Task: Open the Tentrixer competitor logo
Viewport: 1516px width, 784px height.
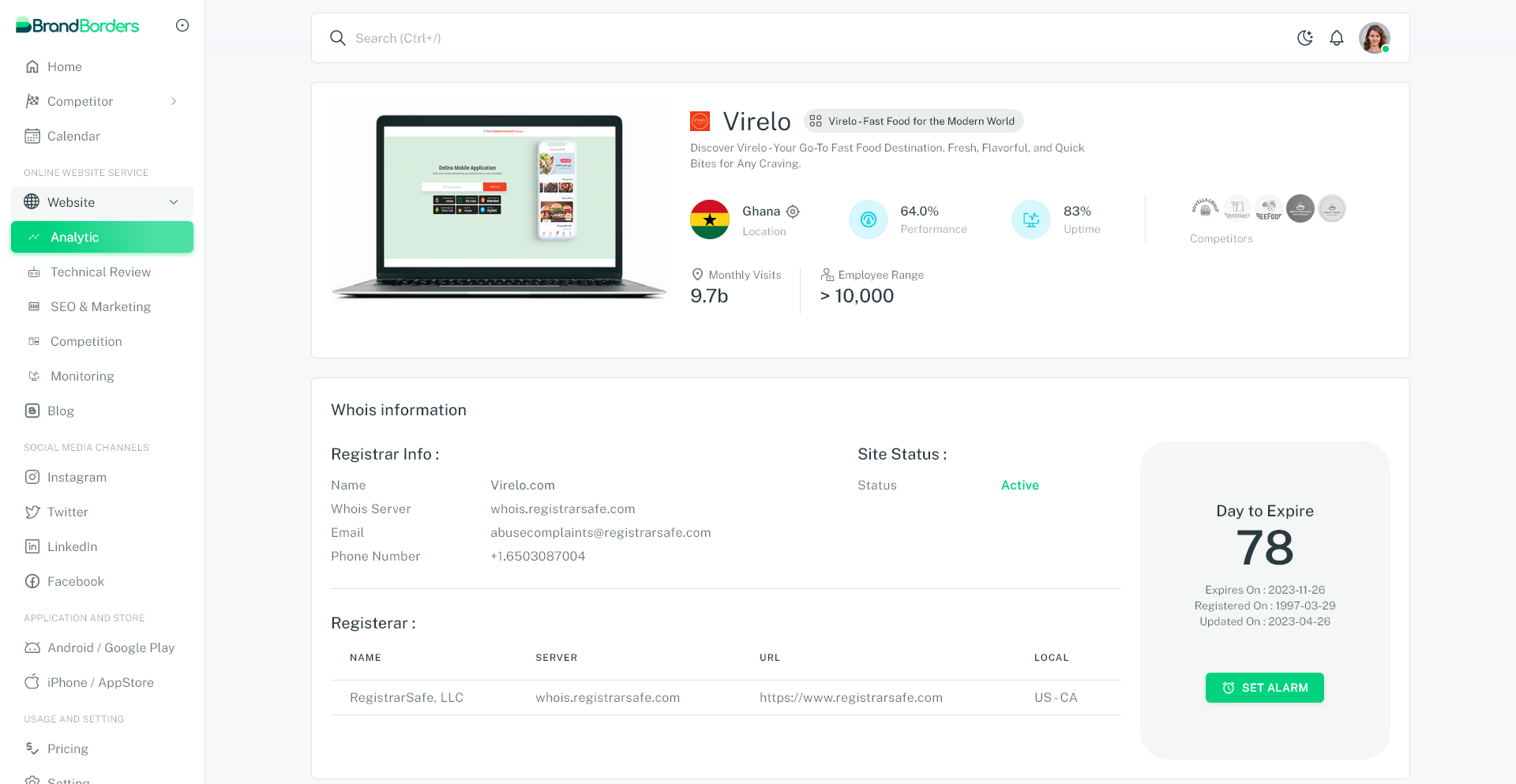Action: pos(1237,208)
